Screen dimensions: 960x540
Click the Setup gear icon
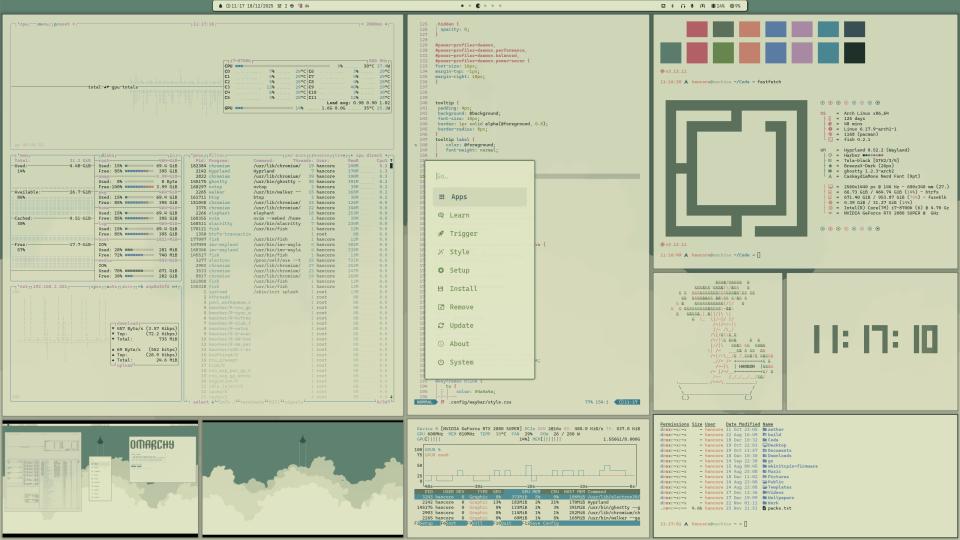(x=441, y=271)
